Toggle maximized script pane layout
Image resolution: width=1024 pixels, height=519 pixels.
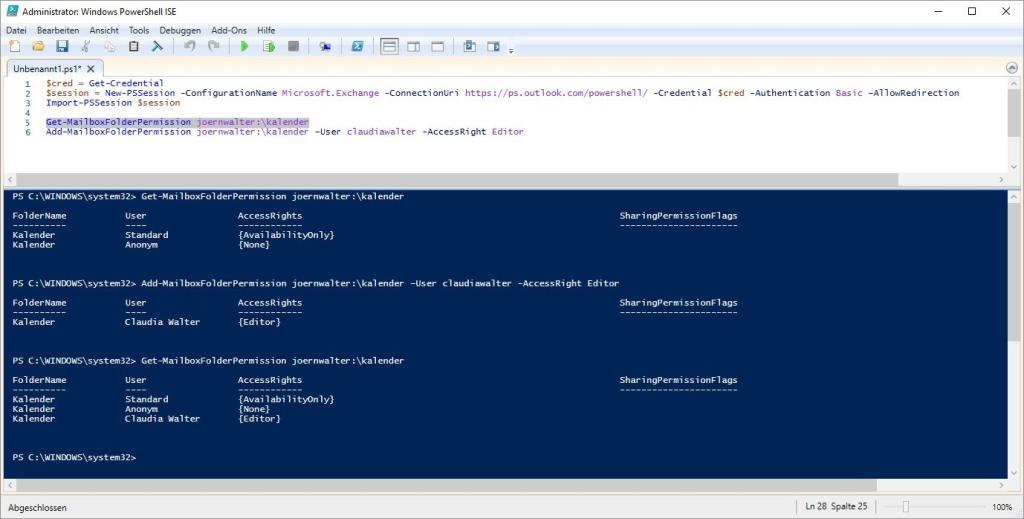(x=436, y=46)
